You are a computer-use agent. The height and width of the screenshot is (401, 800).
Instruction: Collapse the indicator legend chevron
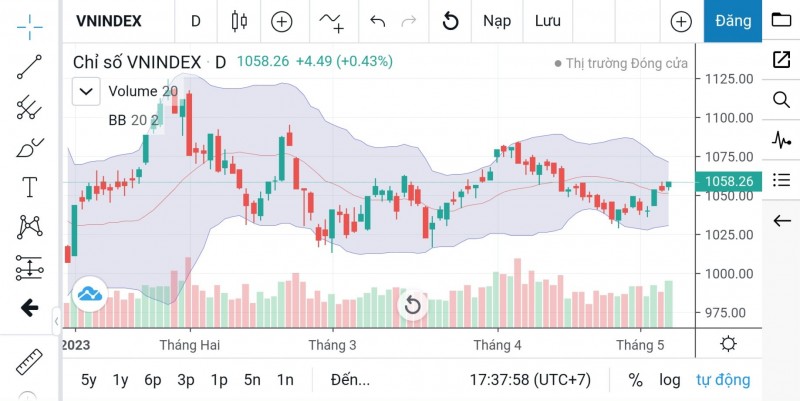pos(86,92)
